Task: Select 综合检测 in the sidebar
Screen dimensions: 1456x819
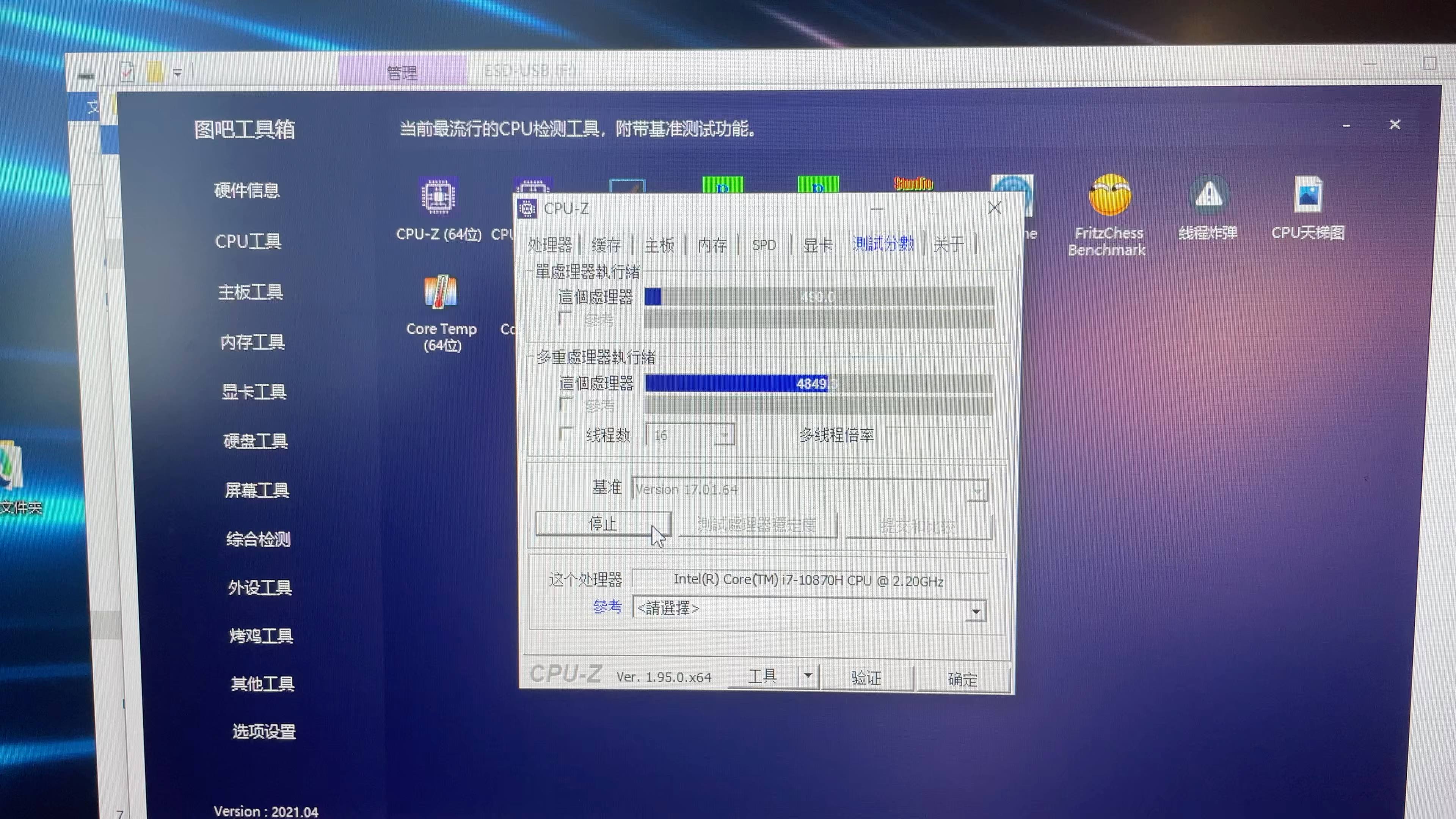Action: [x=258, y=539]
